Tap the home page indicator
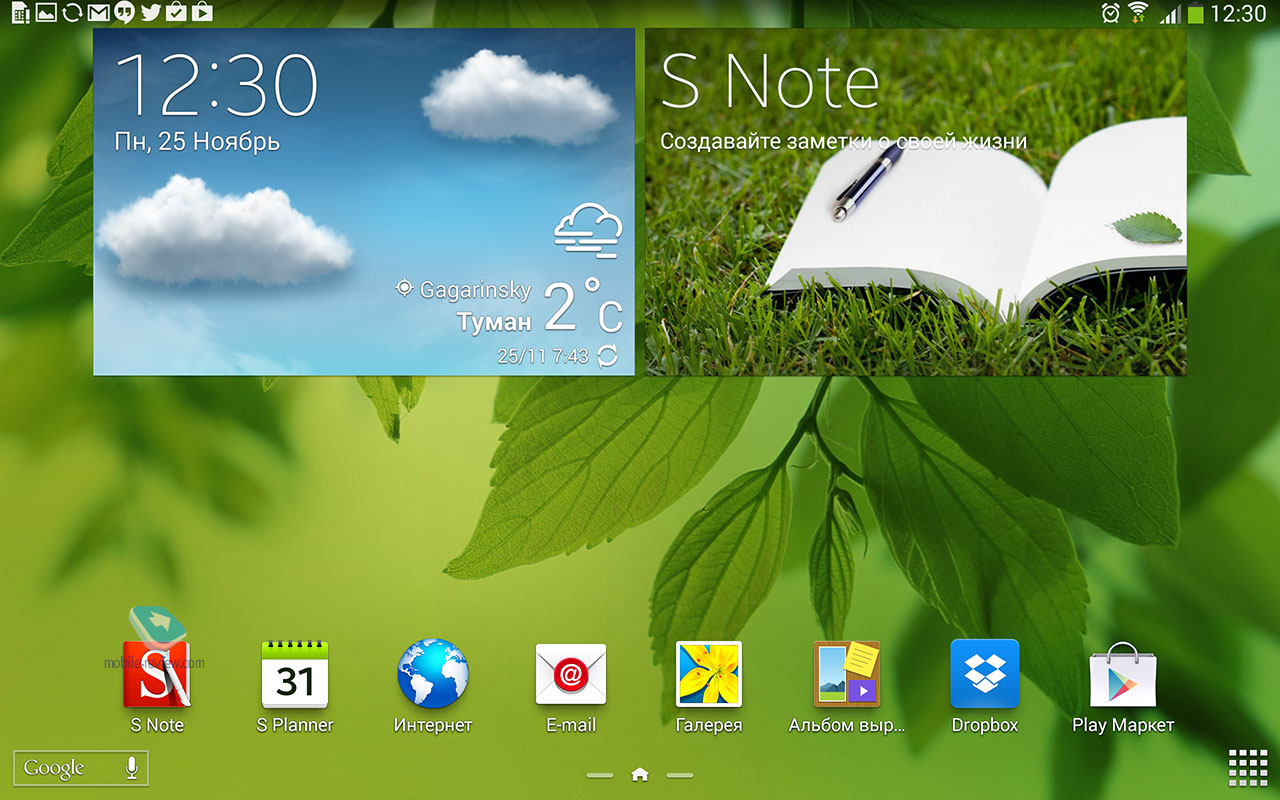 pyautogui.click(x=640, y=774)
